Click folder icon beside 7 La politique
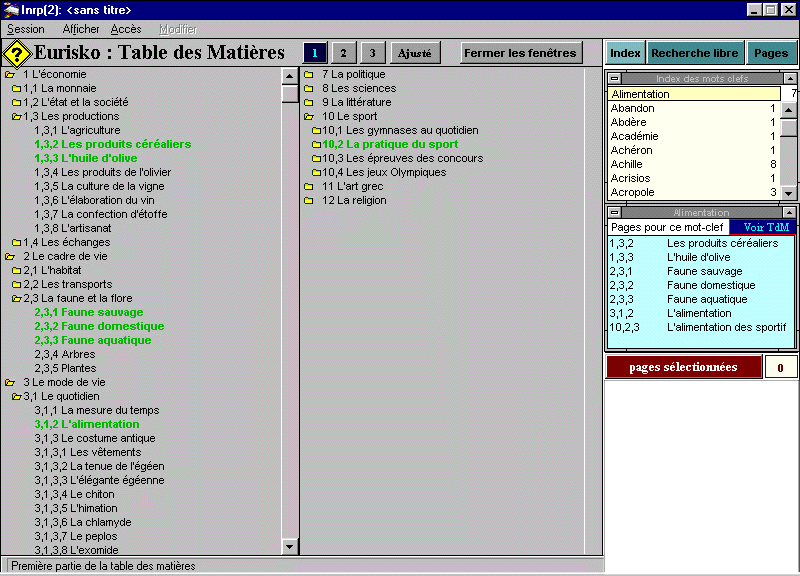800x576 pixels. coord(308,74)
